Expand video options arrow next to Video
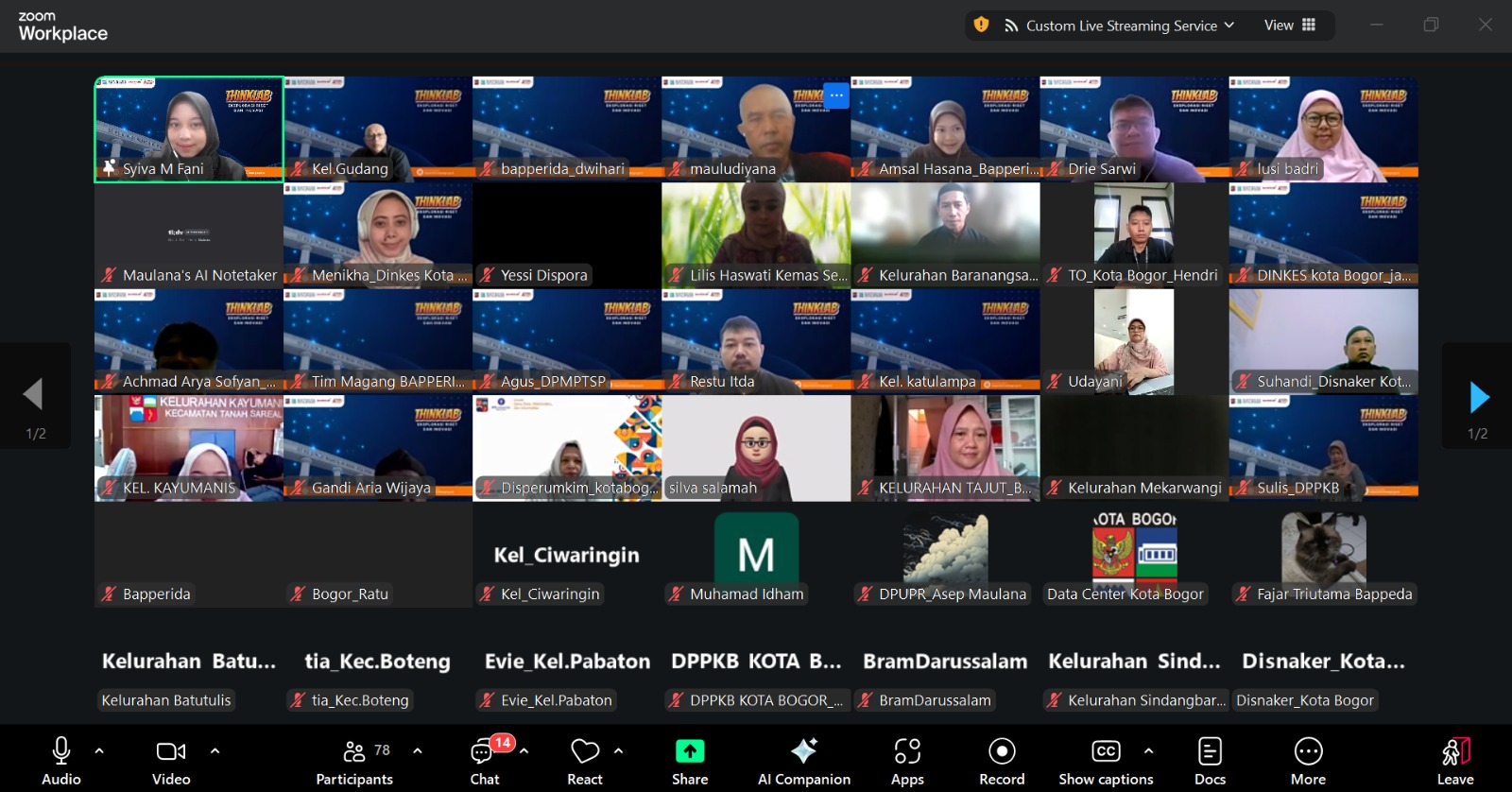 click(x=215, y=751)
